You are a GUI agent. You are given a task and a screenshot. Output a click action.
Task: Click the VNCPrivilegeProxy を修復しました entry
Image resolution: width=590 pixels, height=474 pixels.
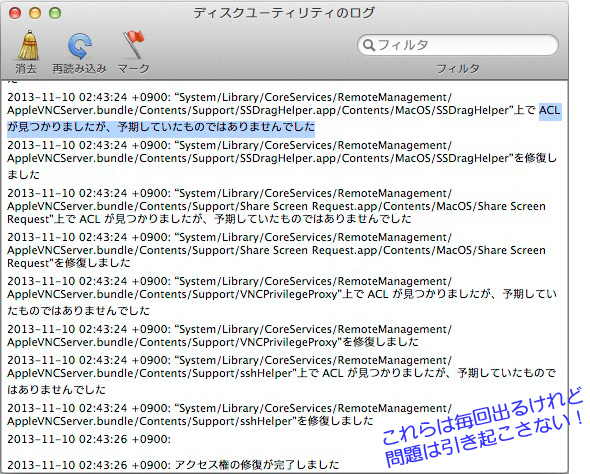pos(230,336)
